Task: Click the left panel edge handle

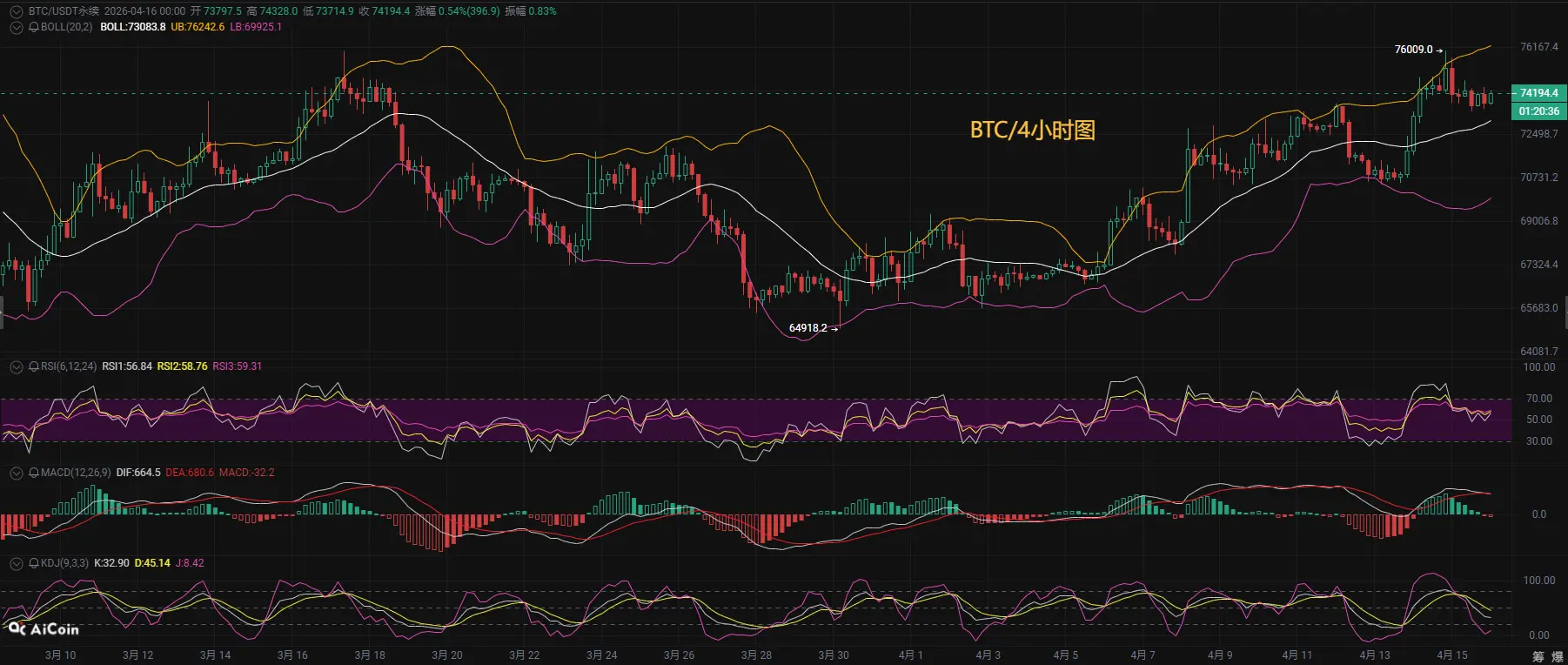Action: (2, 312)
